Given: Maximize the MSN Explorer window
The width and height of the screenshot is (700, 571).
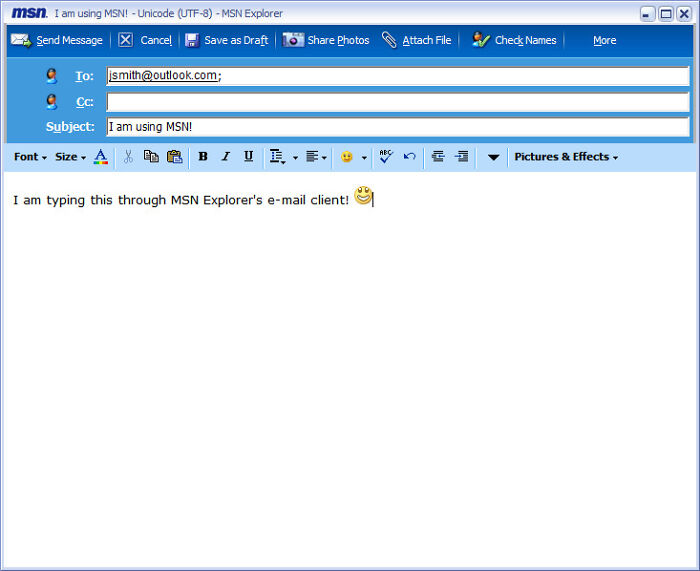Looking at the screenshot, I should coord(666,14).
